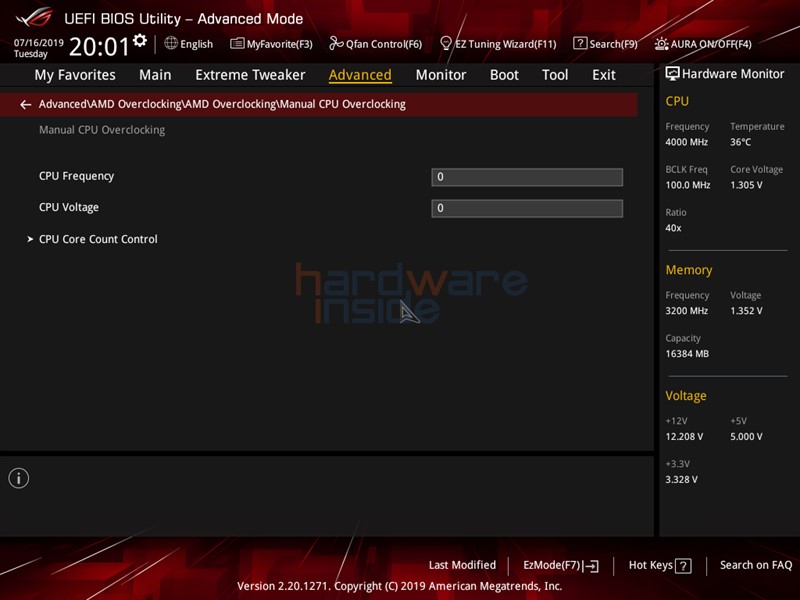800x600 pixels.
Task: Click the 100.0 MHz BCLK value
Action: (688, 185)
